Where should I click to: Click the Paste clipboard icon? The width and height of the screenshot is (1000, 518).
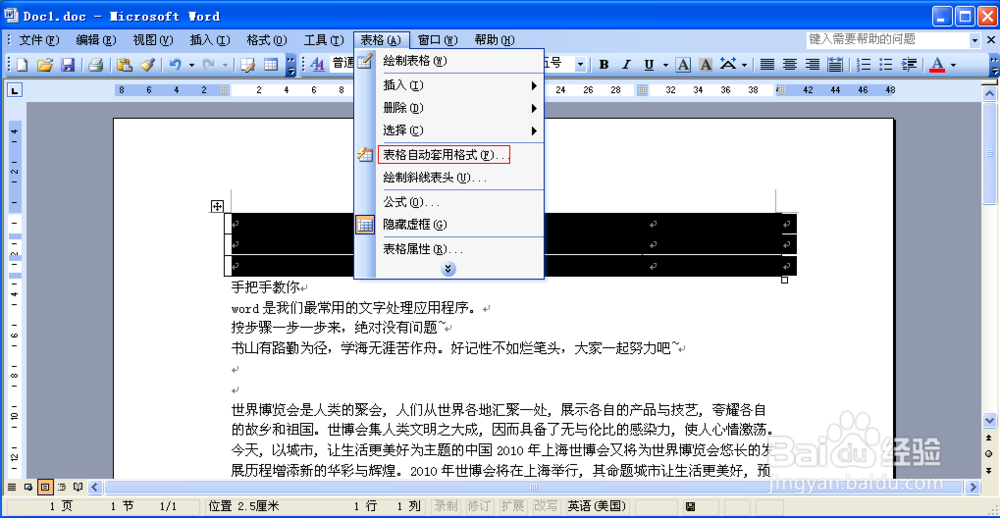pyautogui.click(x=125, y=64)
